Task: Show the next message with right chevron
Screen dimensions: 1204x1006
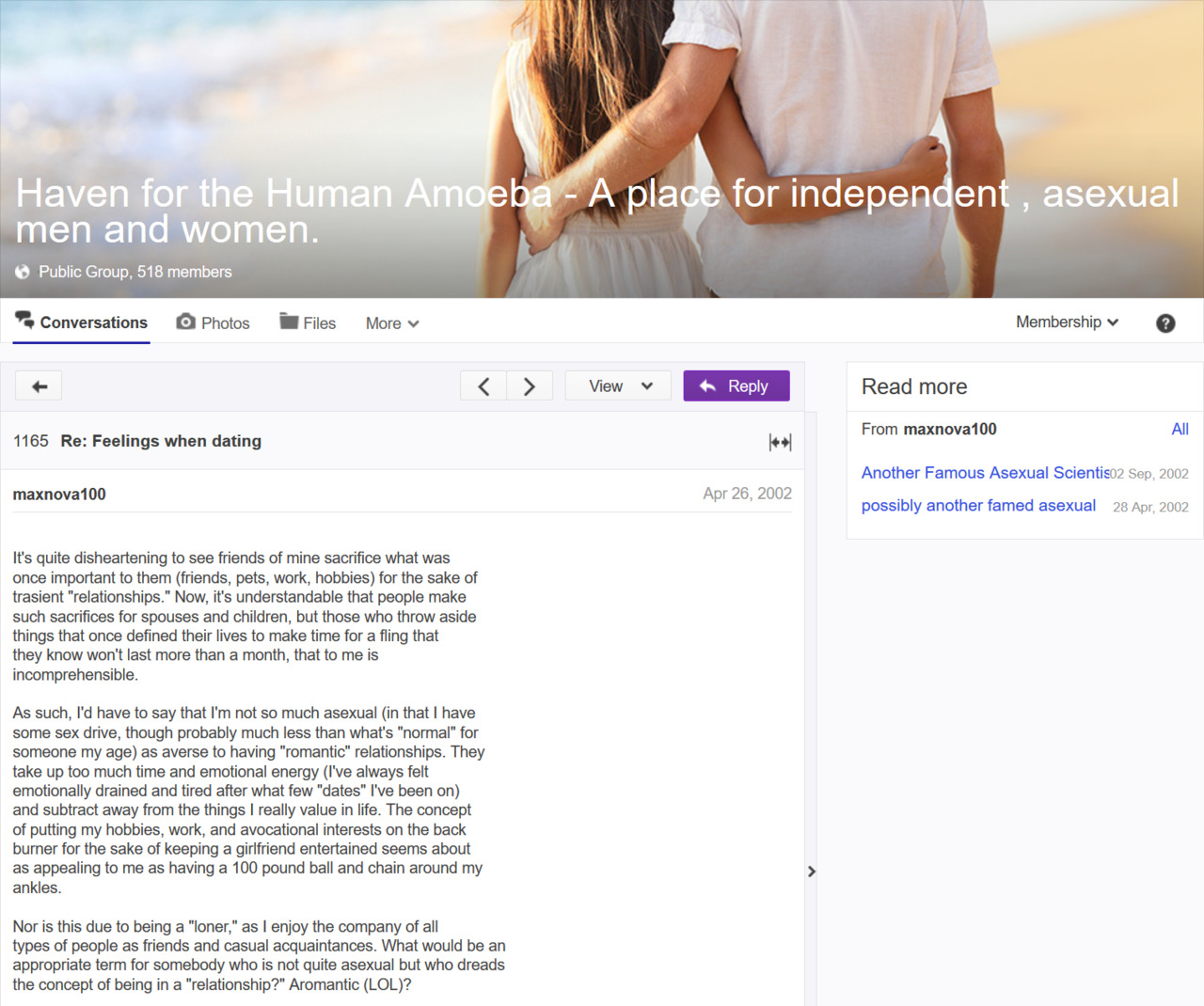Action: tap(530, 386)
